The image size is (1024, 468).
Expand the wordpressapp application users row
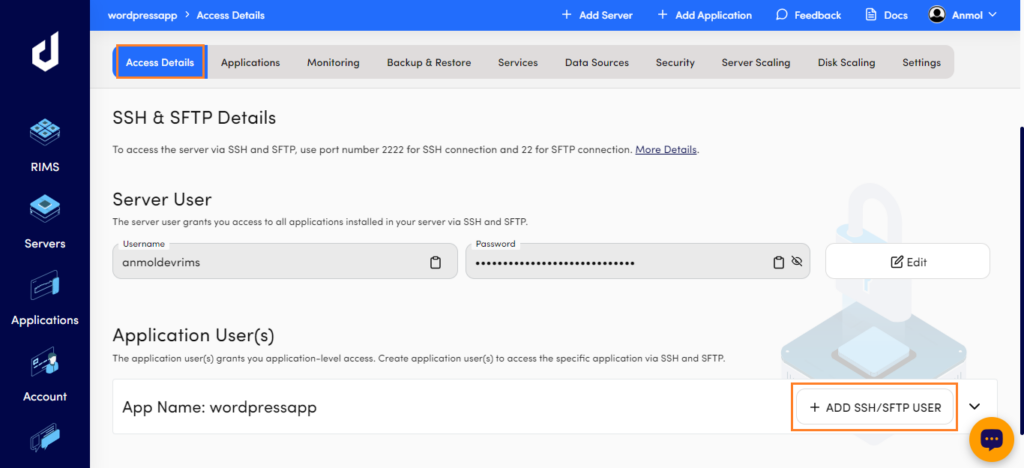[974, 406]
